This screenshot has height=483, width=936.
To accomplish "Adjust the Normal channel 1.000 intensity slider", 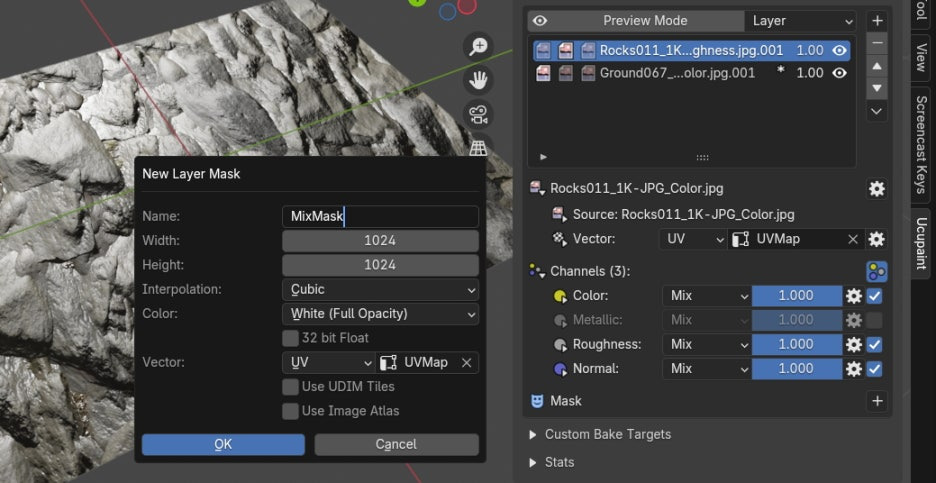I will coord(797,369).
